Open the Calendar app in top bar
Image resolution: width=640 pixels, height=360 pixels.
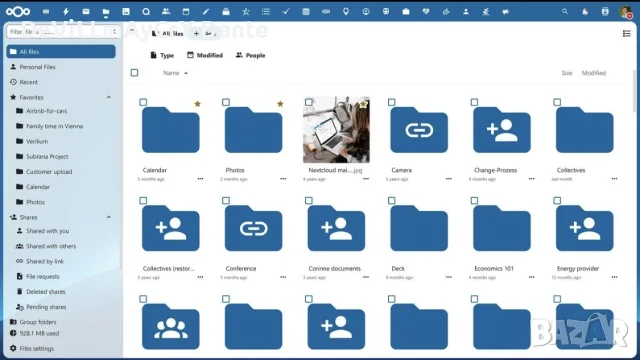pyautogui.click(x=186, y=12)
